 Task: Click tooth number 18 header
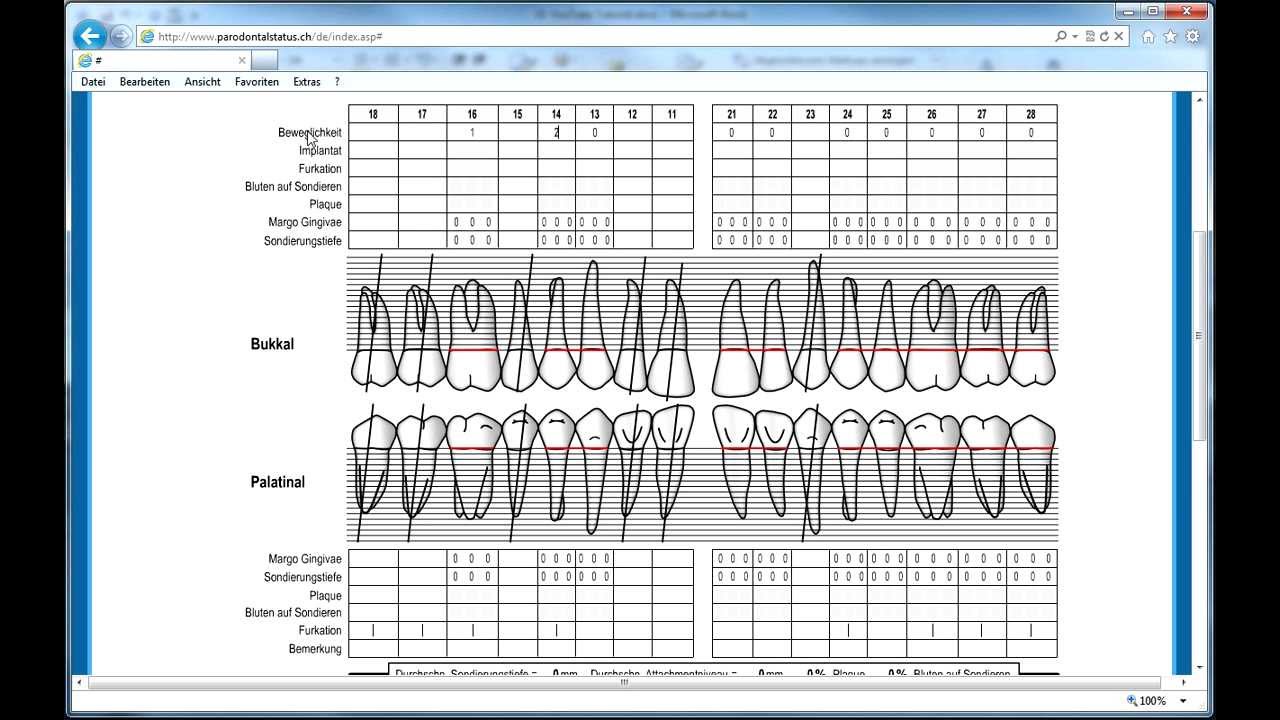pyautogui.click(x=373, y=114)
